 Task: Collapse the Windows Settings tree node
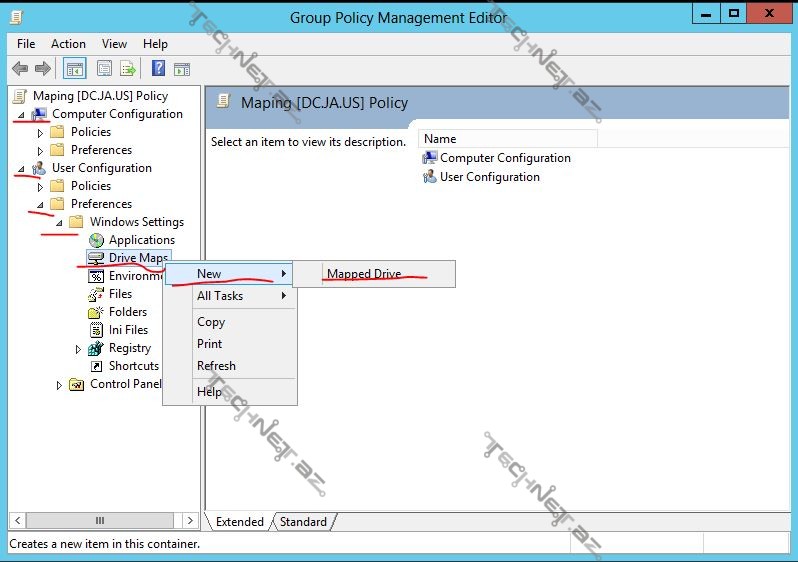[59, 222]
